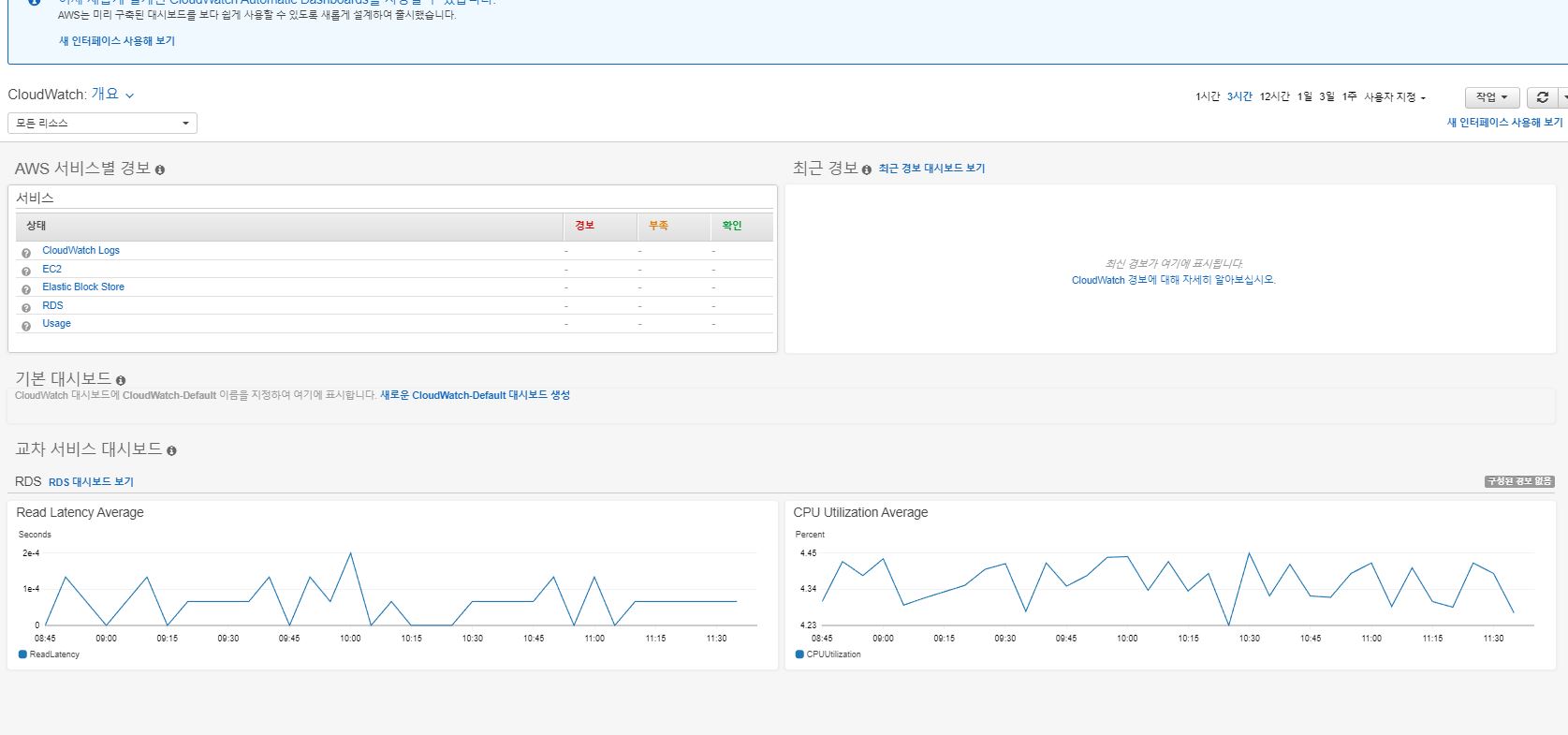Click 새 인터페이스 사용해 보기 link below 작업 button
The height and width of the screenshot is (735, 1568).
coord(1505,123)
